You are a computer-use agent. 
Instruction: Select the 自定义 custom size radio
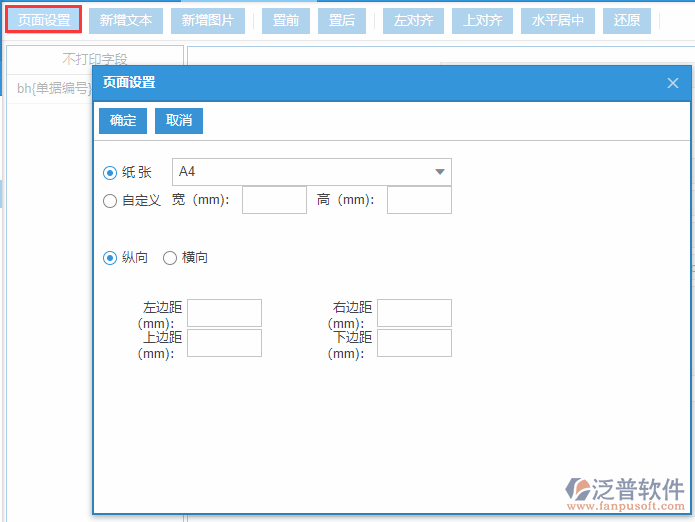click(110, 201)
